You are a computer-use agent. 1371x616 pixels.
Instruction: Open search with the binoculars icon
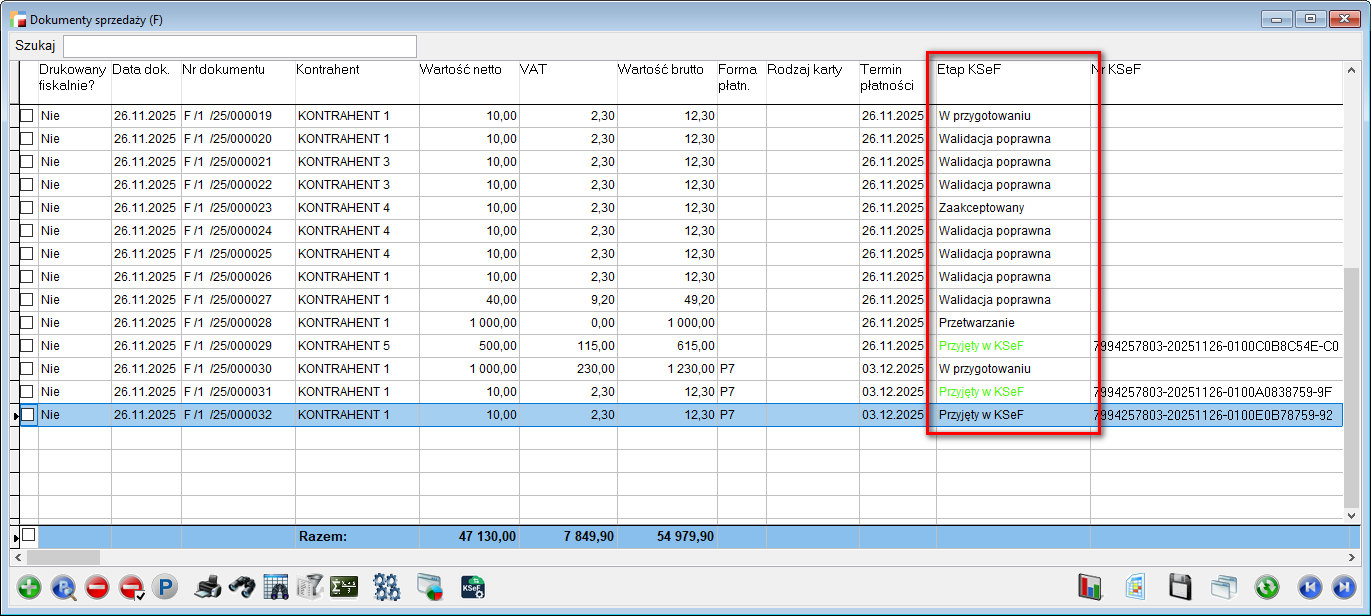coord(241,588)
